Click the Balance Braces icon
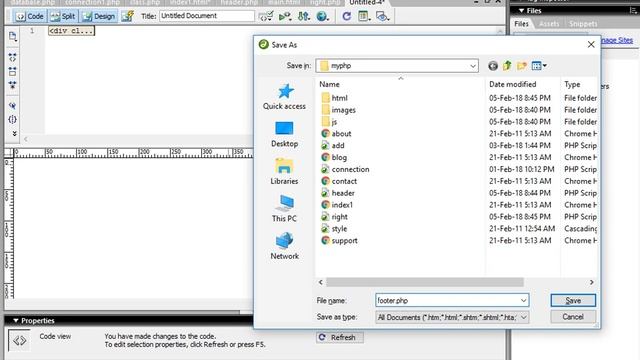This screenshot has height=360, width=640. [x=13, y=119]
